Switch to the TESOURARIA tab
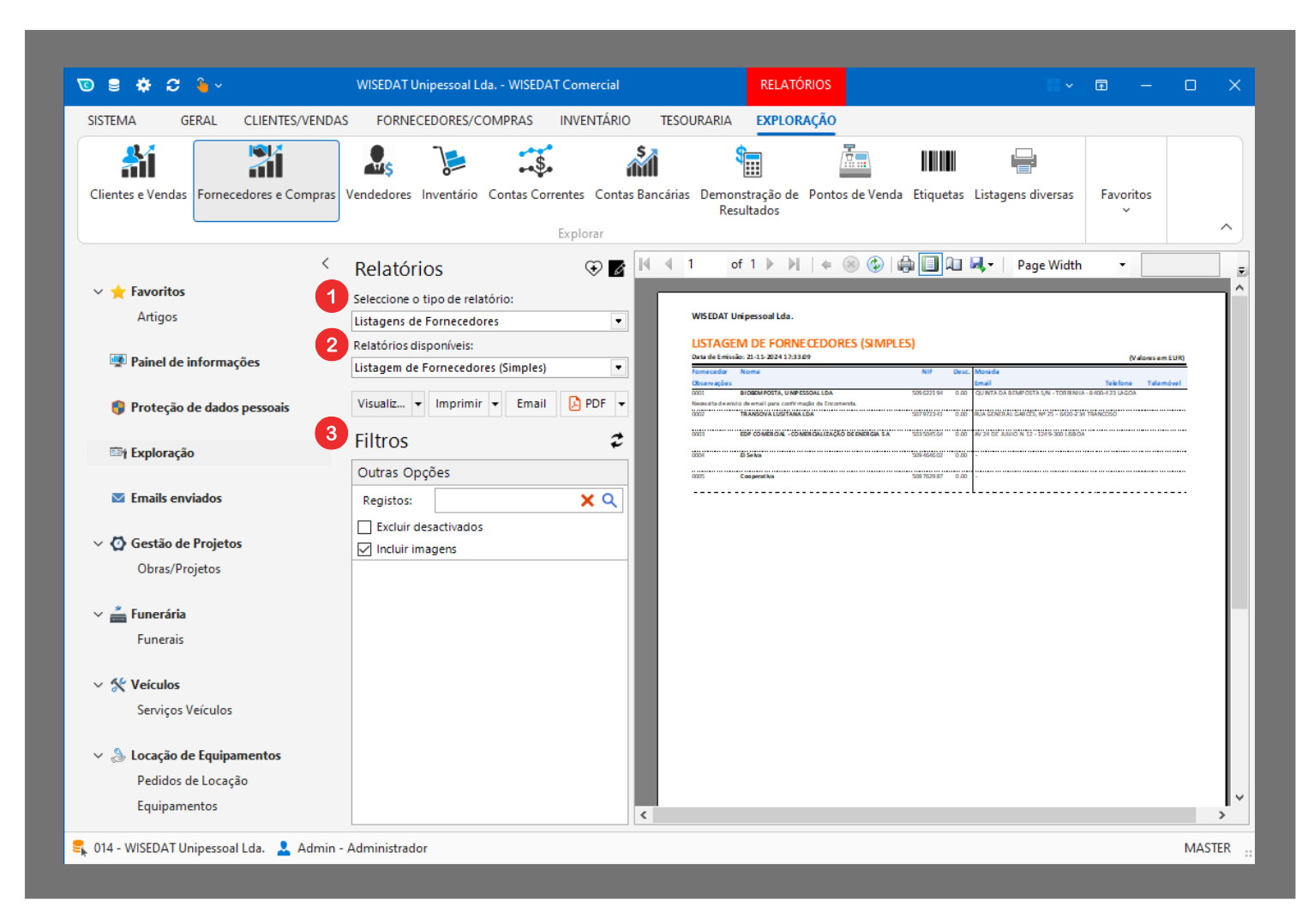The image size is (1314, 924). pos(695,121)
